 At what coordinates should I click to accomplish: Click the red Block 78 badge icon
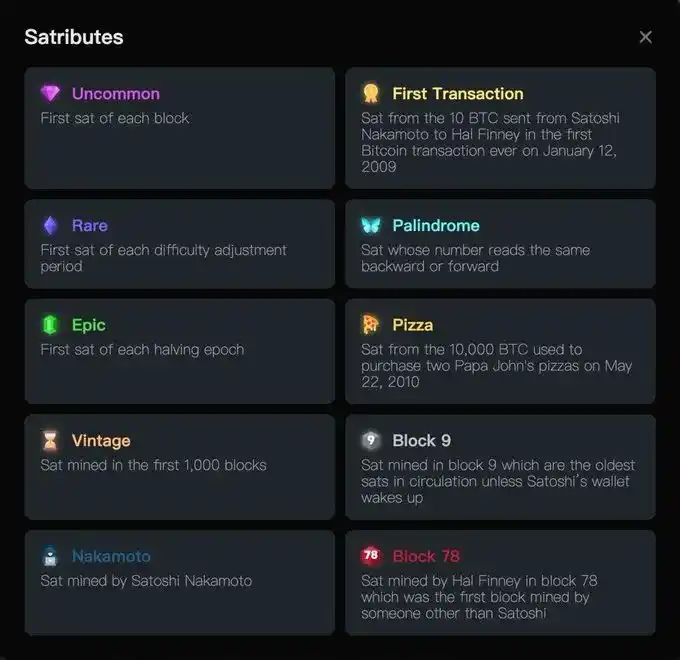371,556
